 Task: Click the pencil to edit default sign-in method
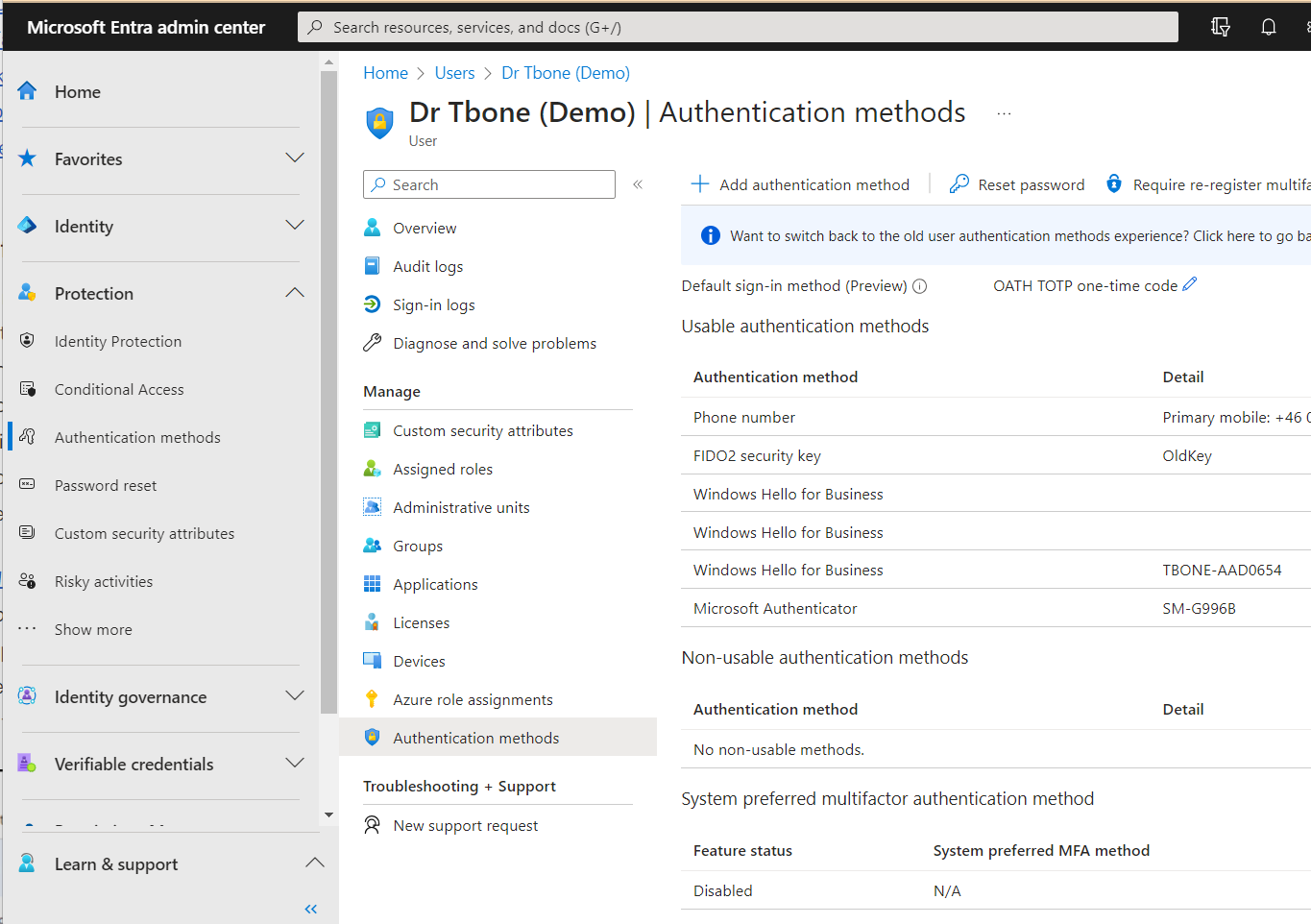1190,284
